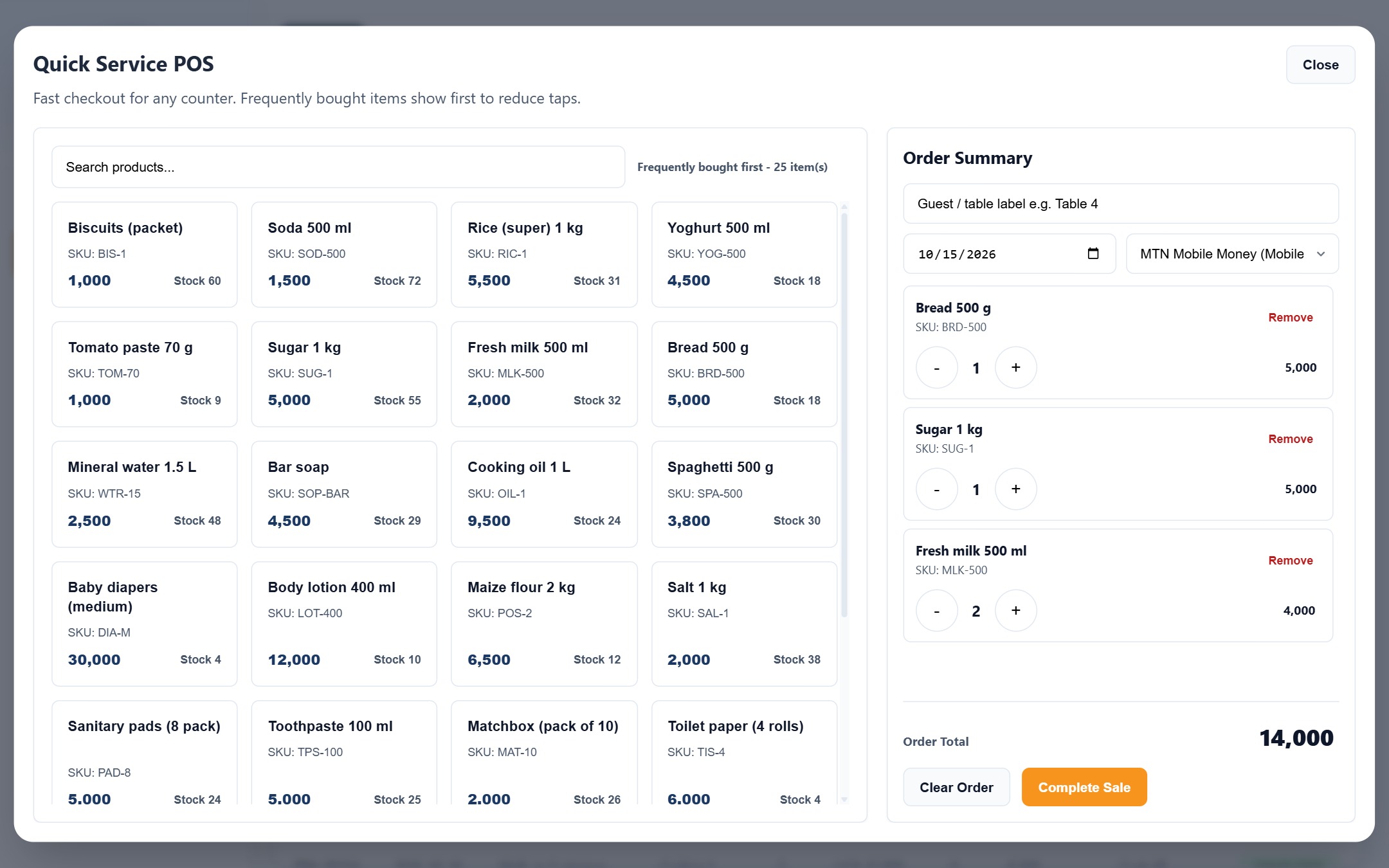Remove Sugar 1 kg from the order
The image size is (1389, 868).
(1290, 439)
